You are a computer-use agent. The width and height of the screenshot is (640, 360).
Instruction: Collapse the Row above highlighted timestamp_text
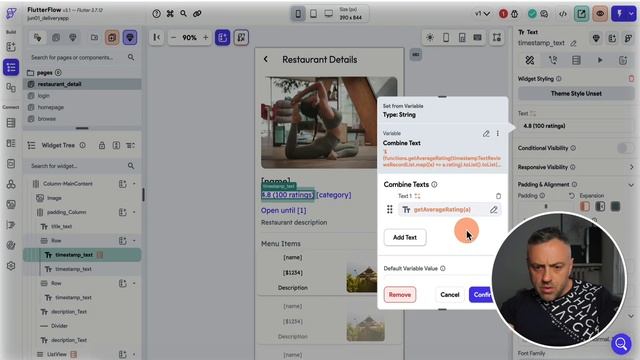(x=134, y=241)
